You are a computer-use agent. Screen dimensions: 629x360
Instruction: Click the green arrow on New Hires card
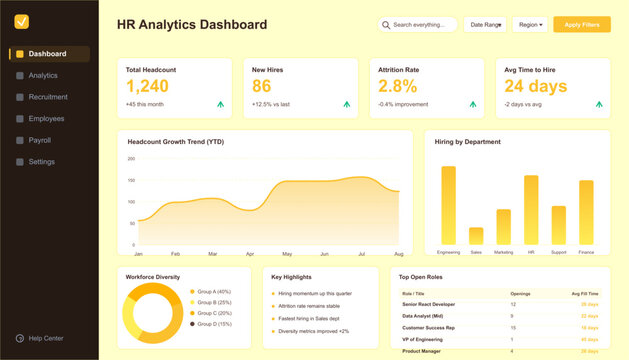click(x=347, y=104)
